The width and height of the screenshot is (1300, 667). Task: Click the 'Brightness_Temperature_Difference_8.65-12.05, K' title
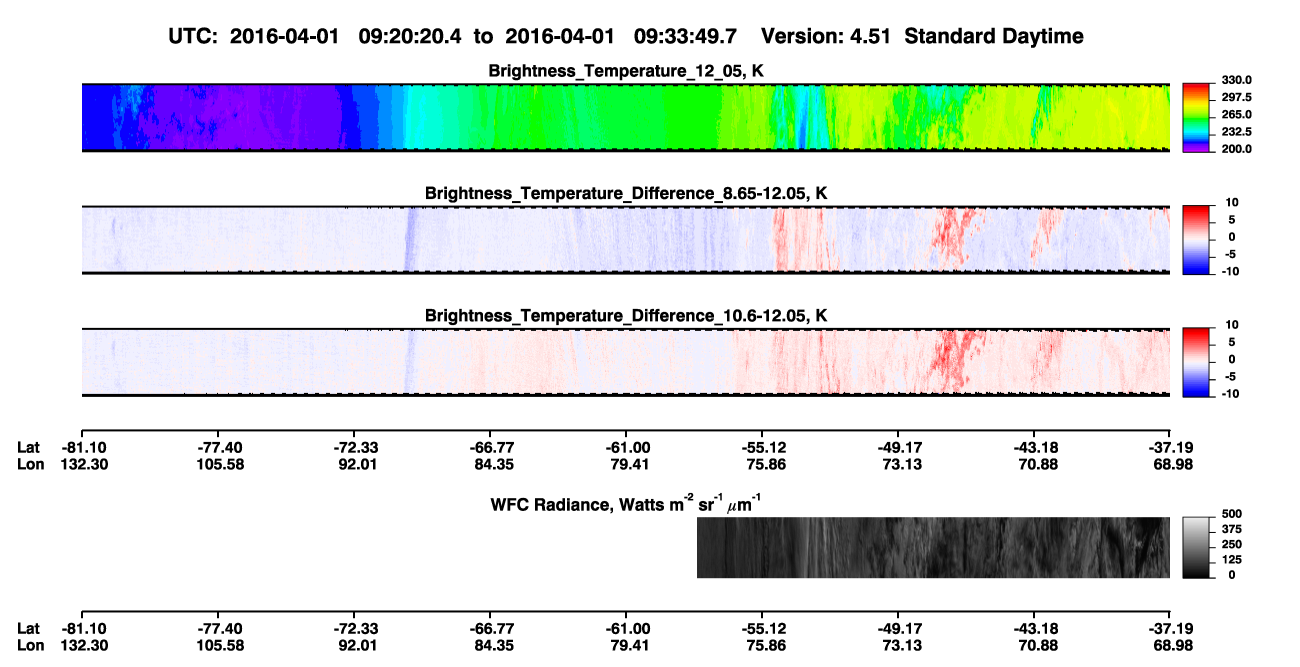click(626, 193)
